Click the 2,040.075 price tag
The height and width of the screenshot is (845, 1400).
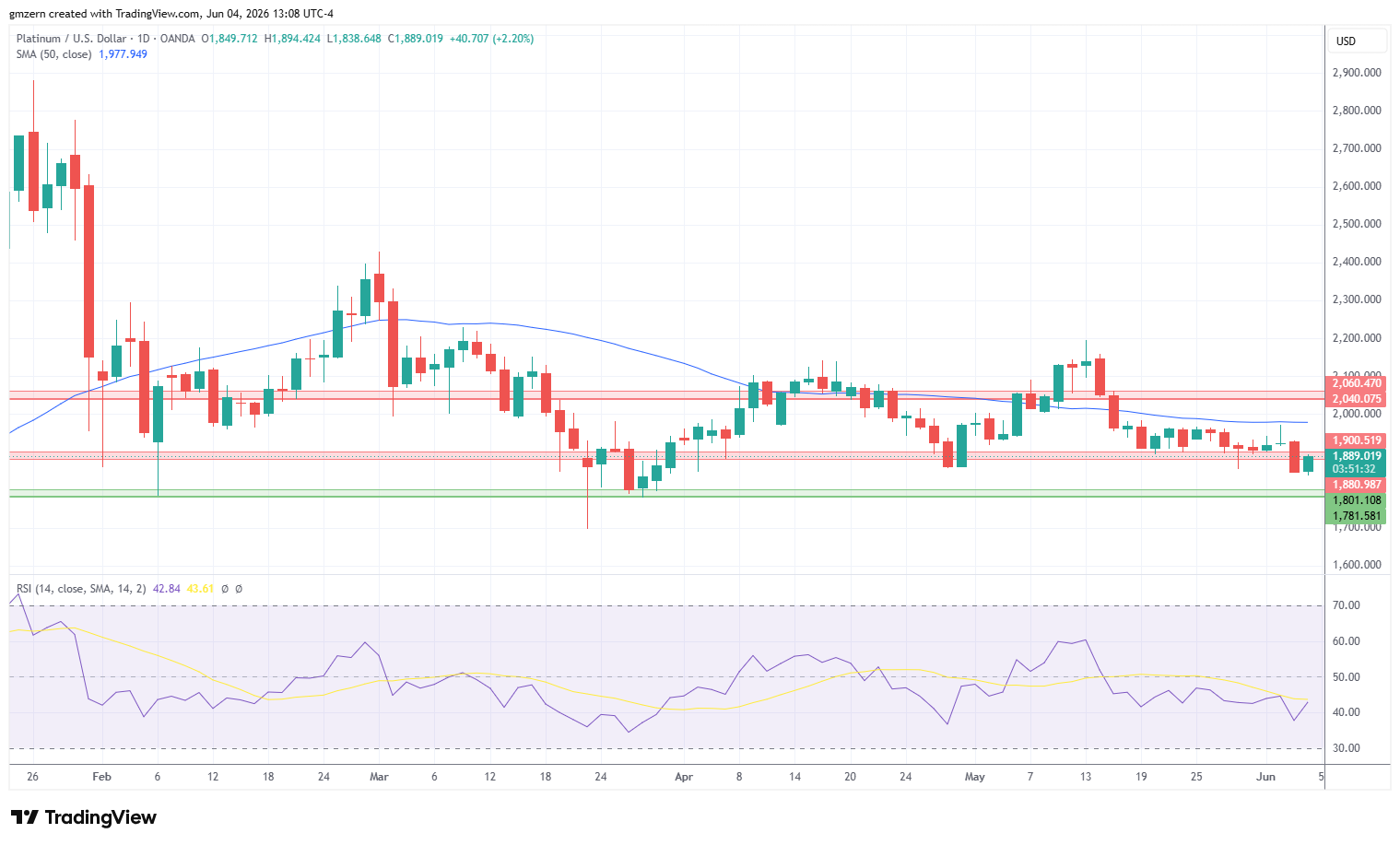[x=1357, y=399]
